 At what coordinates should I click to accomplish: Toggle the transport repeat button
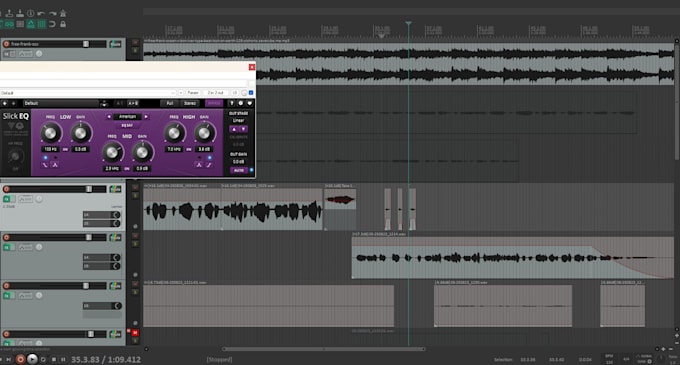coord(43,359)
